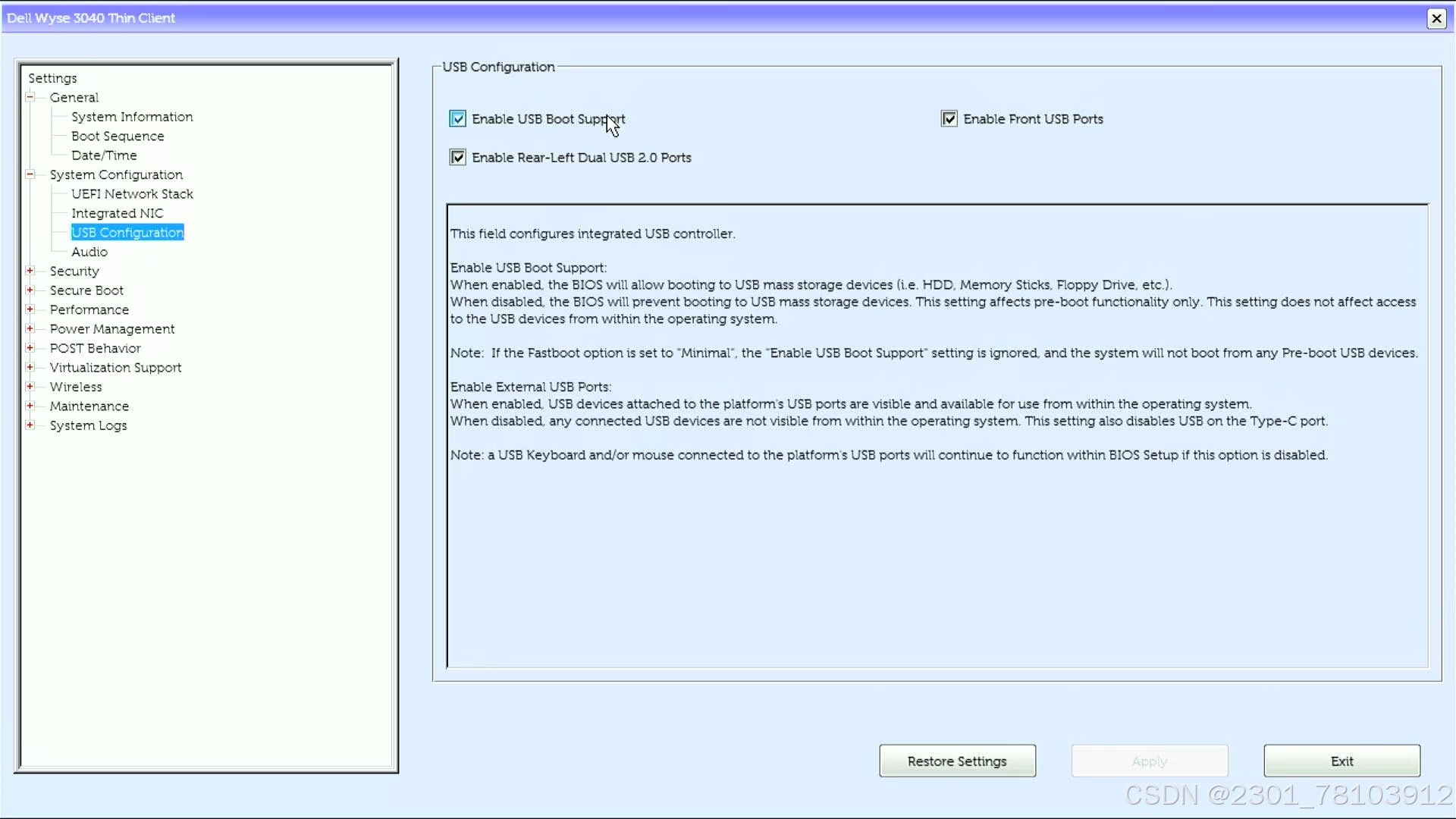Open System Information page
Screen dimensions: 1456x819
click(132, 117)
